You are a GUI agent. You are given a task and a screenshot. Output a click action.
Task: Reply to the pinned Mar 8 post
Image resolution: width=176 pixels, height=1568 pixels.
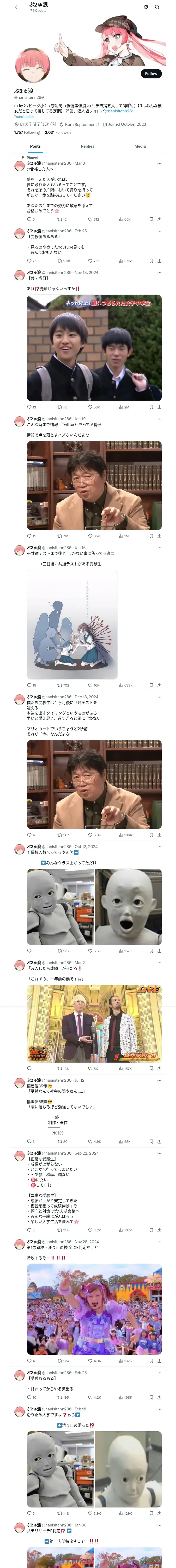tap(30, 219)
